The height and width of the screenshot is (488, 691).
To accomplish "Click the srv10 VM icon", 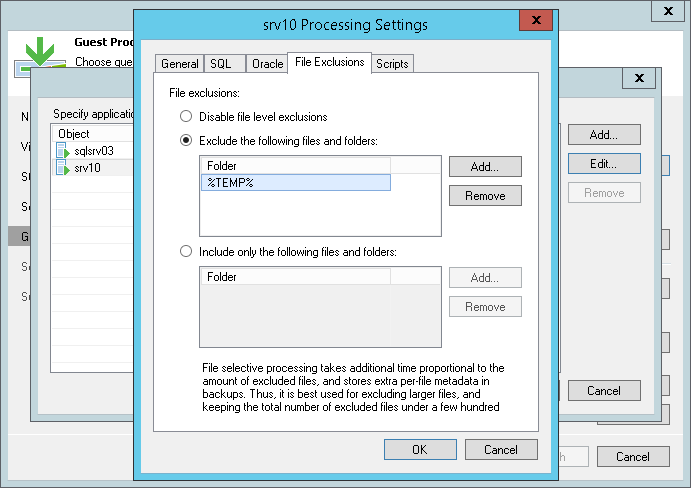I will (x=63, y=168).
